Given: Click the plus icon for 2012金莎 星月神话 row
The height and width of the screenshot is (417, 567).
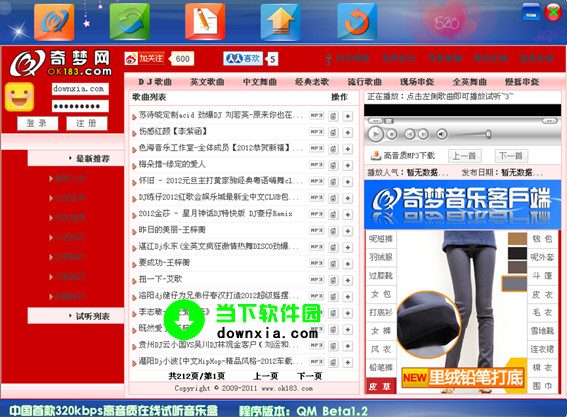Looking at the screenshot, I should coord(348,214).
